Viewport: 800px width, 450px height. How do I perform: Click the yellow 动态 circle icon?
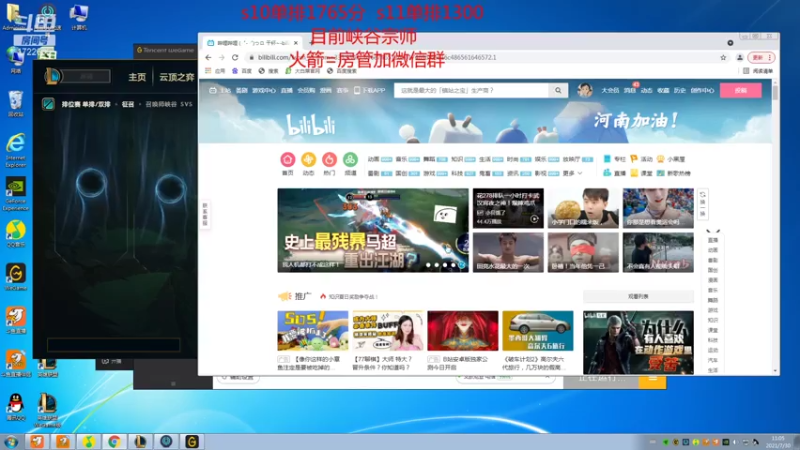(x=308, y=159)
